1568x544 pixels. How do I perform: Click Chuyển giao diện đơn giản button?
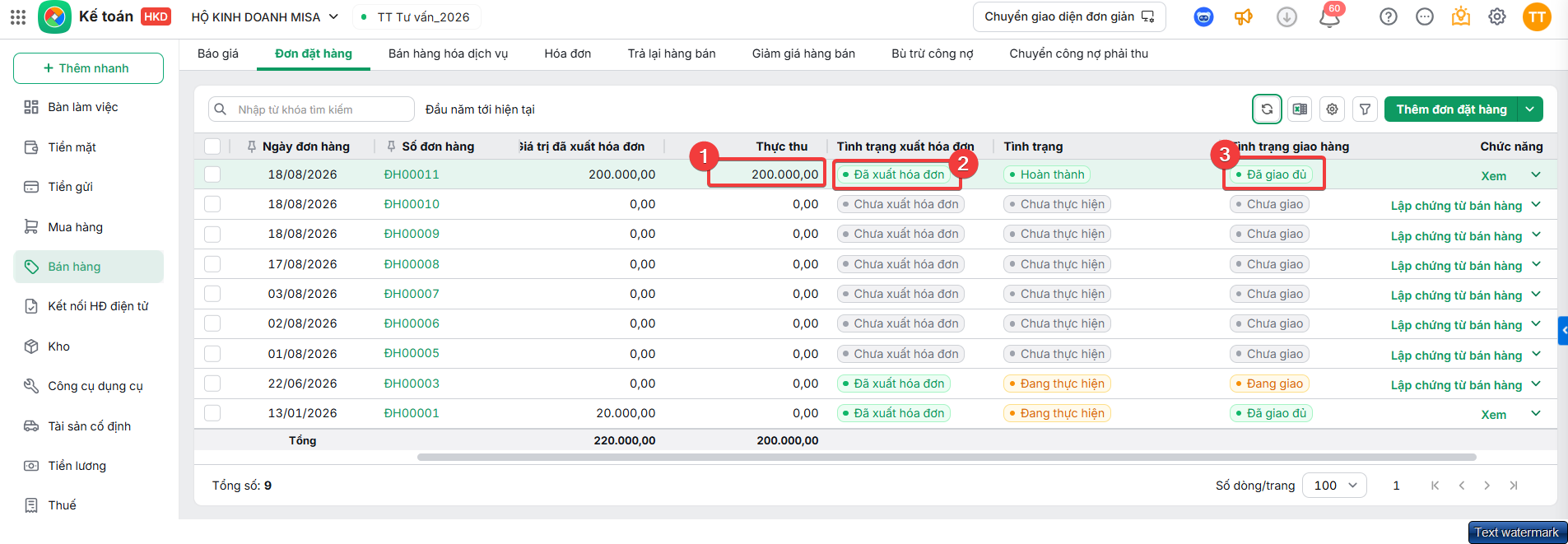pos(1069,16)
